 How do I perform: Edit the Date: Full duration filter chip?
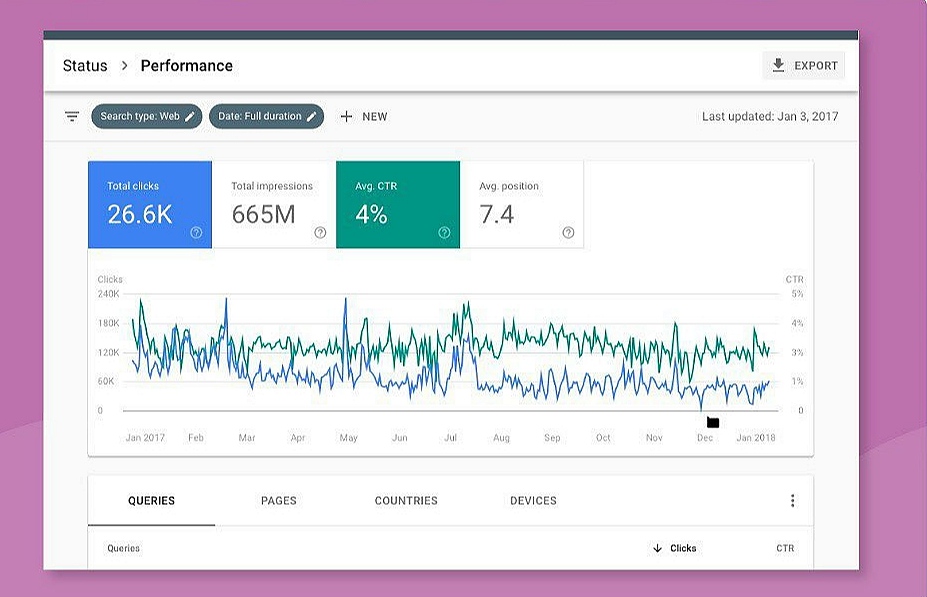pyautogui.click(x=267, y=116)
